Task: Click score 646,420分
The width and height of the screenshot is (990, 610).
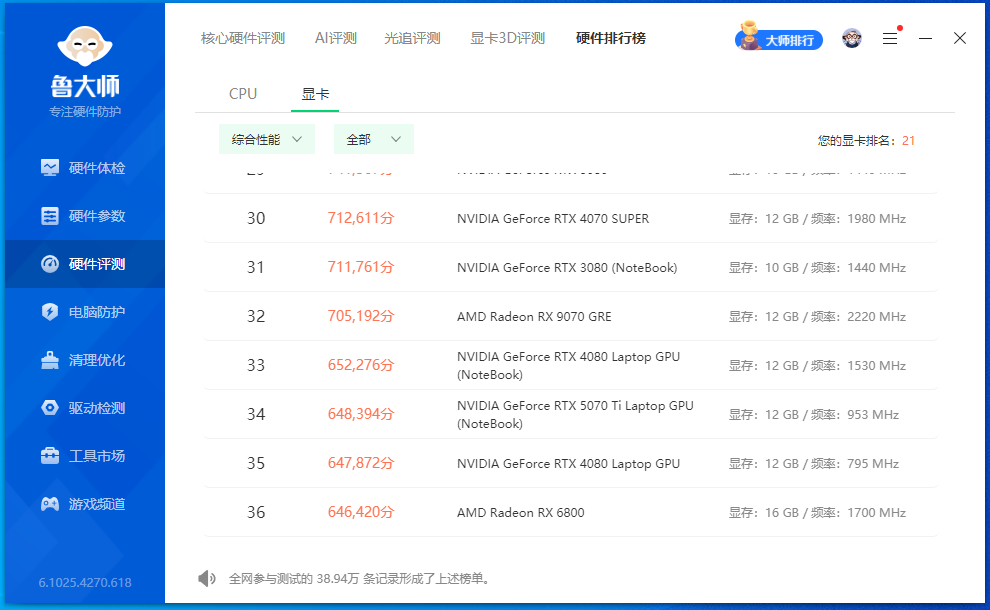Action: click(361, 512)
